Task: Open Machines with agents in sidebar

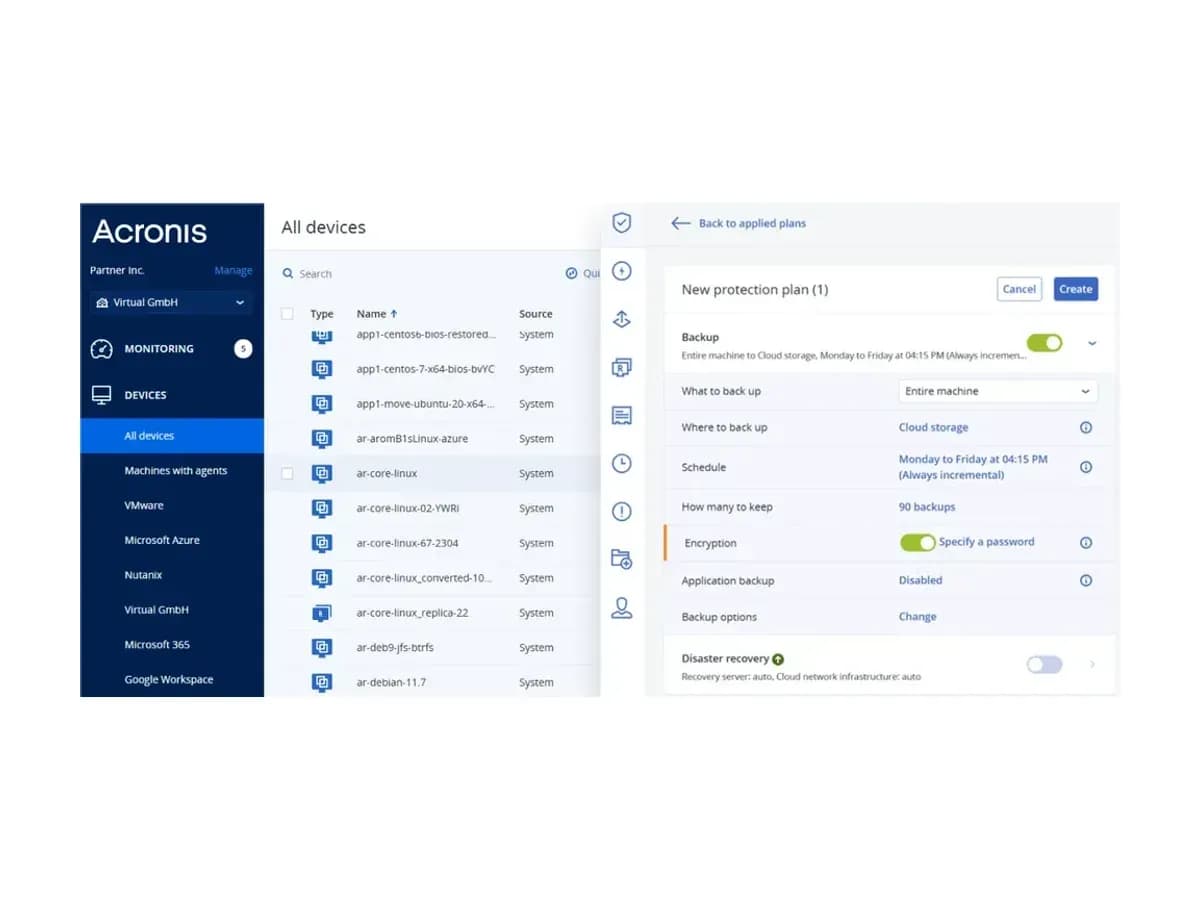Action: (x=176, y=471)
